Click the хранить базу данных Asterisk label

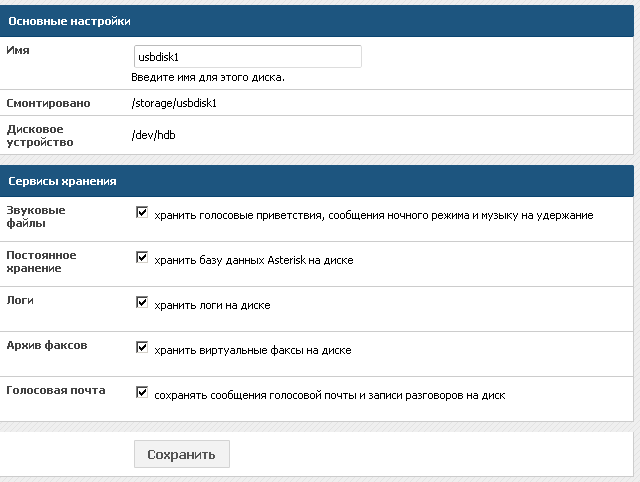click(253, 260)
